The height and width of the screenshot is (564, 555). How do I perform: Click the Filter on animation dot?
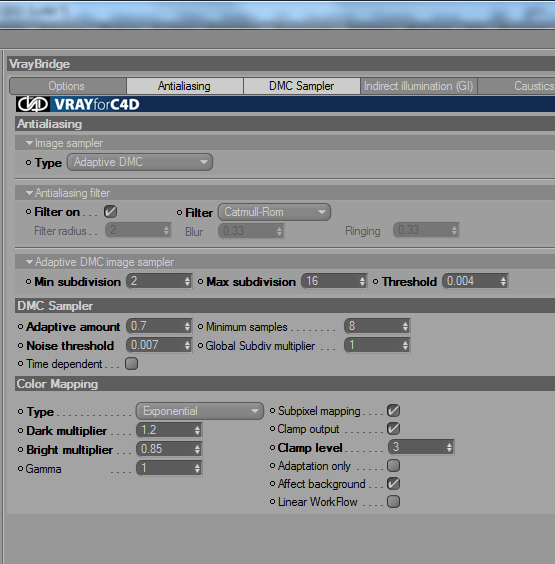28,212
